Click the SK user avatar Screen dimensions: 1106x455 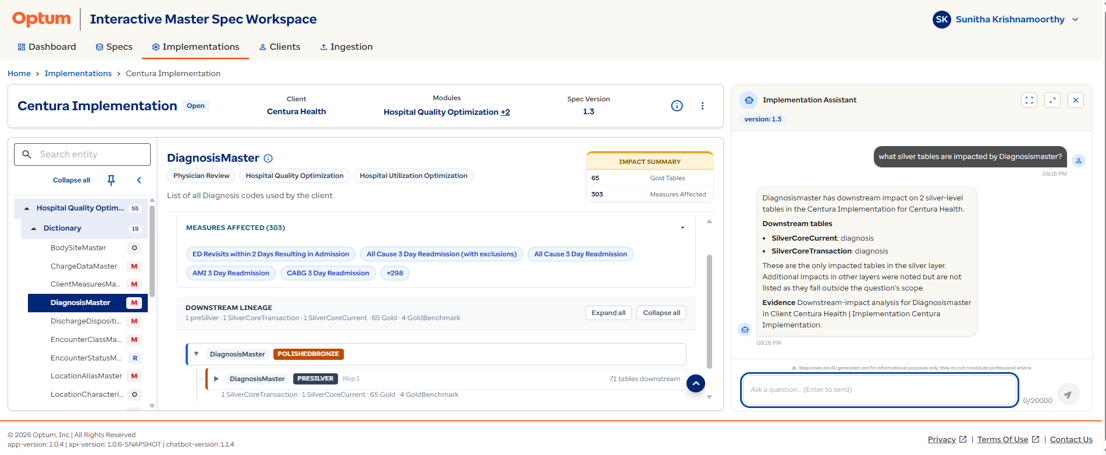(942, 20)
